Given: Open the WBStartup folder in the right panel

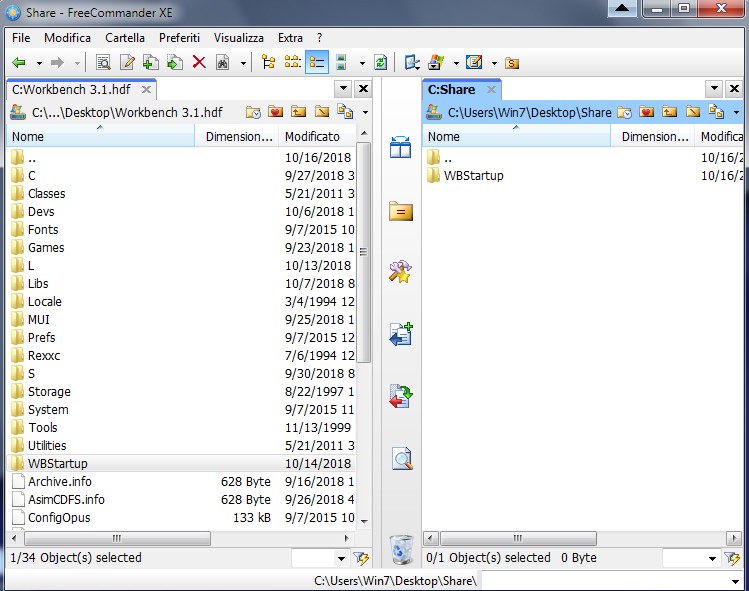Looking at the screenshot, I should point(473,175).
